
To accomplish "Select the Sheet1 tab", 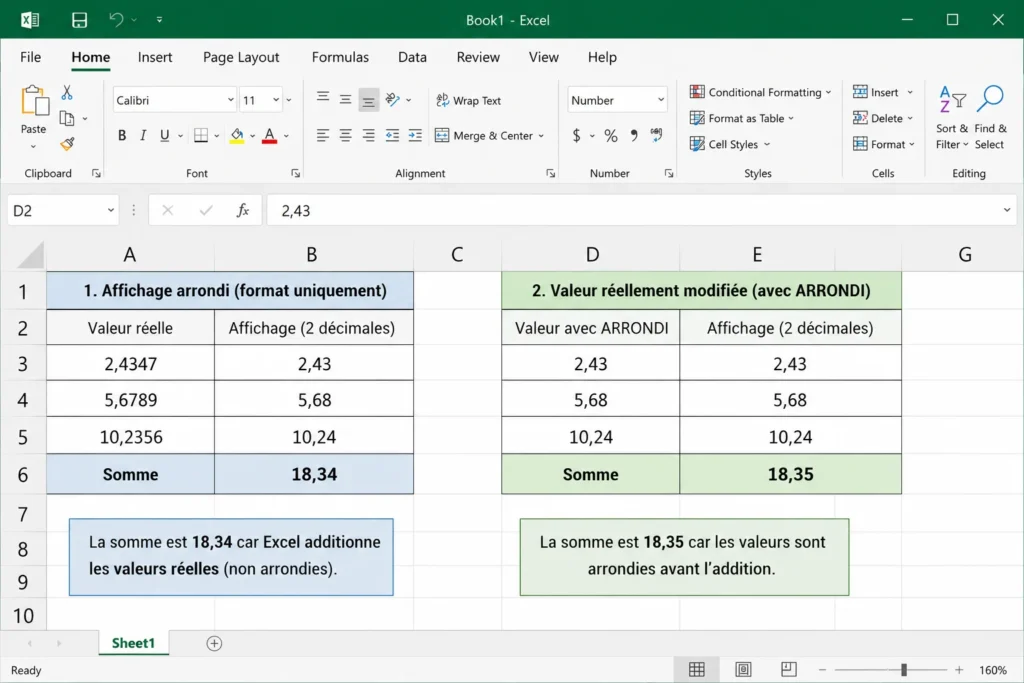I will coord(133,643).
